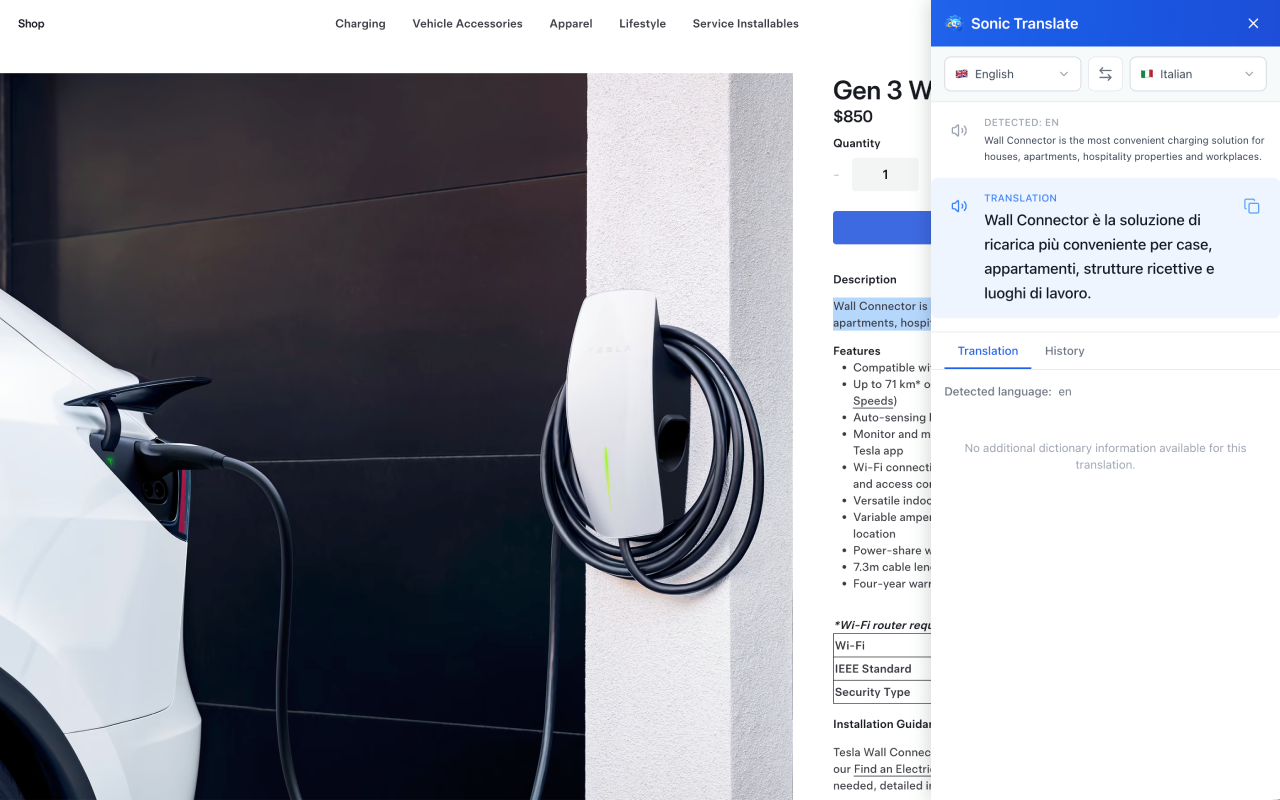Click the blue add-to-cart button
Viewport: 1280px width, 800px height.
tap(882, 227)
